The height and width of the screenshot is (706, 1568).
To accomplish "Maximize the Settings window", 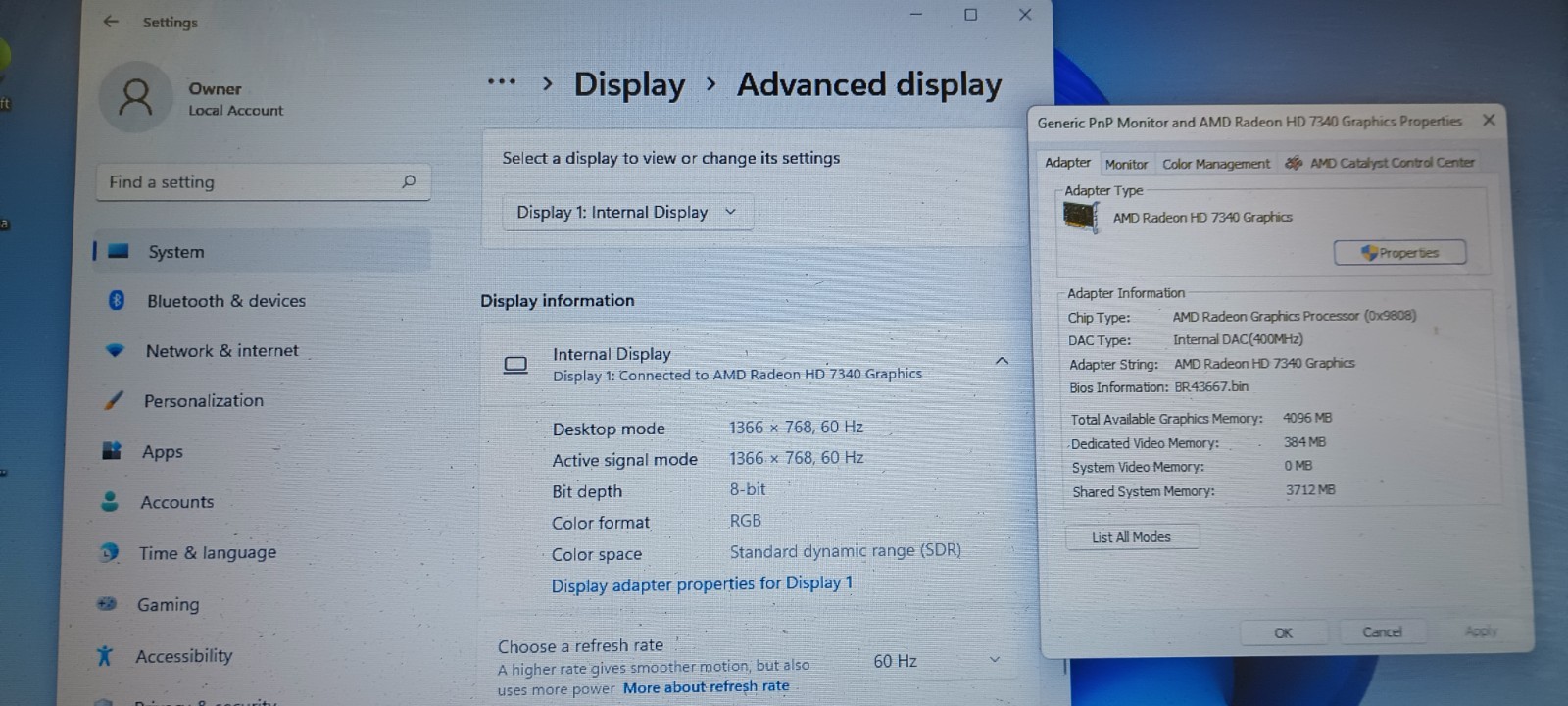I will [970, 15].
